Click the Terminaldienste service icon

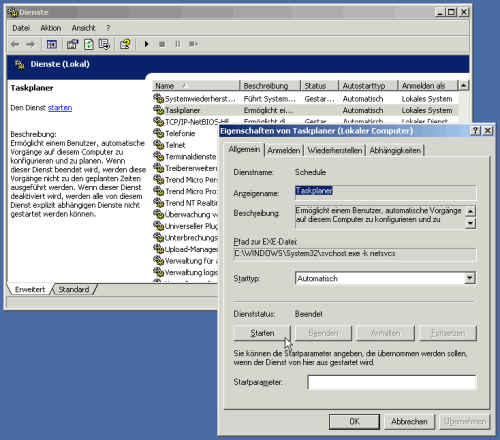point(158,156)
